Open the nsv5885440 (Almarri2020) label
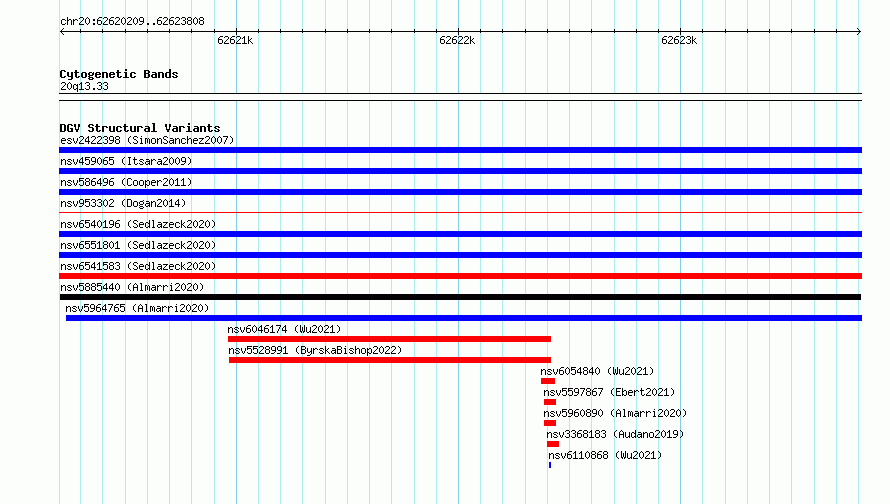 pyautogui.click(x=132, y=287)
